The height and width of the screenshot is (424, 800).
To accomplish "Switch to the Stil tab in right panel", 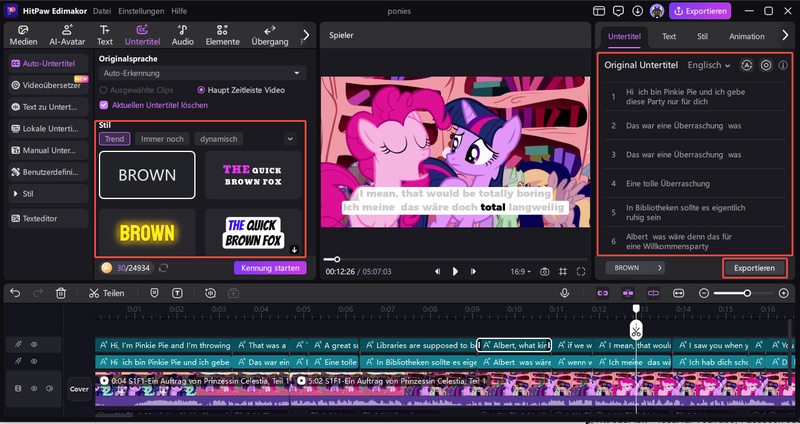I will (x=702, y=36).
